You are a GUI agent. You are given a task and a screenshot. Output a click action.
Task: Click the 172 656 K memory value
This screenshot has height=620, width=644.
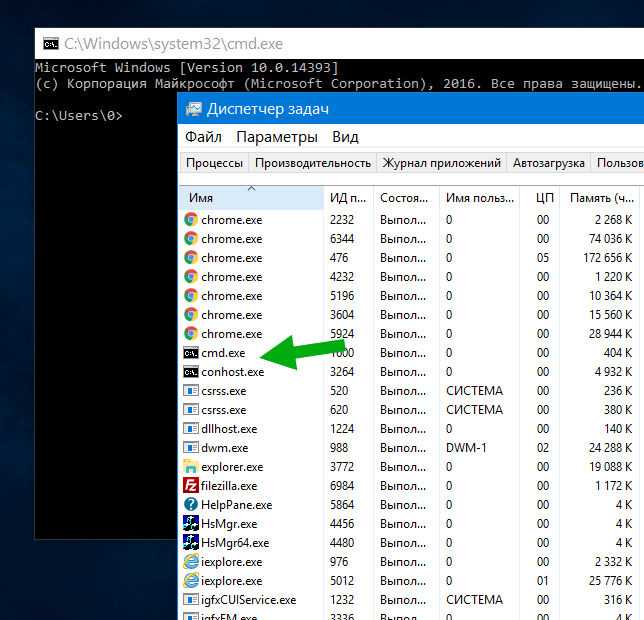(607, 258)
